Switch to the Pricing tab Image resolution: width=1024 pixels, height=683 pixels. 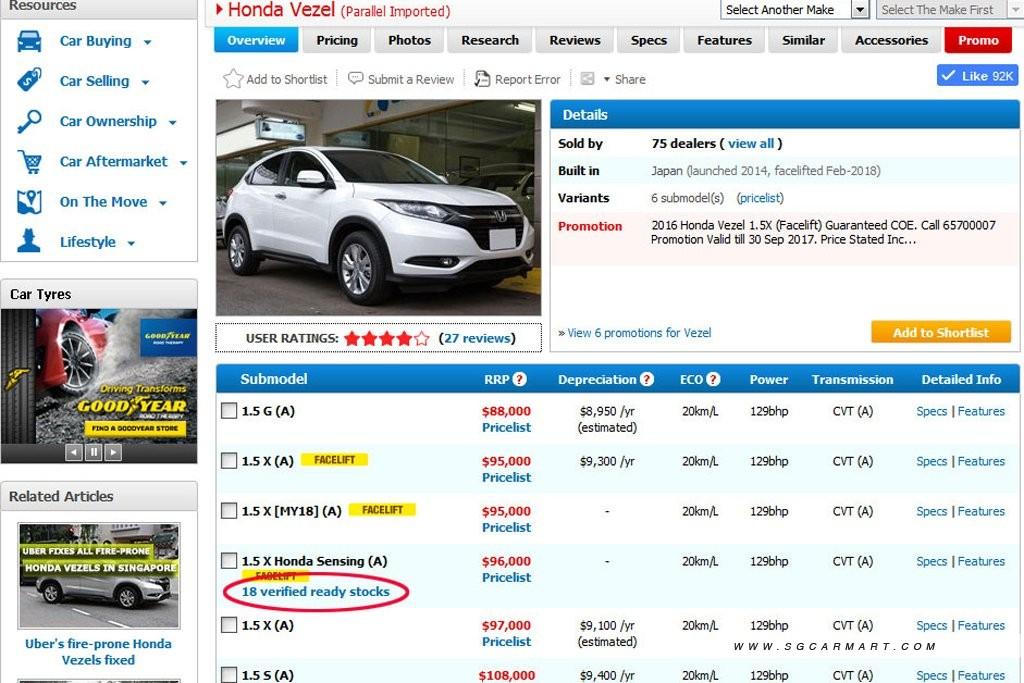pyautogui.click(x=337, y=40)
